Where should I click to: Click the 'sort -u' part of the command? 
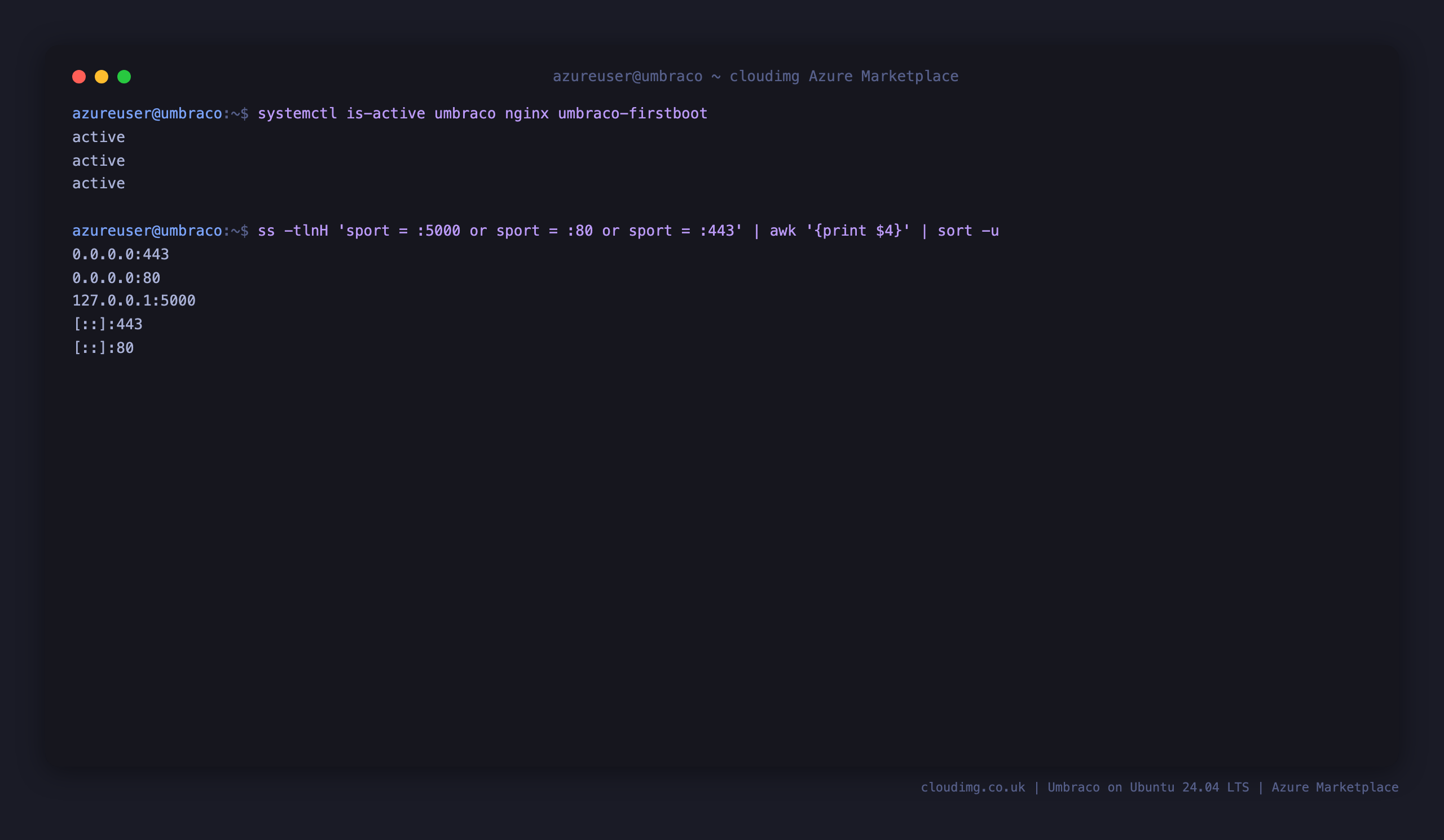click(x=968, y=231)
